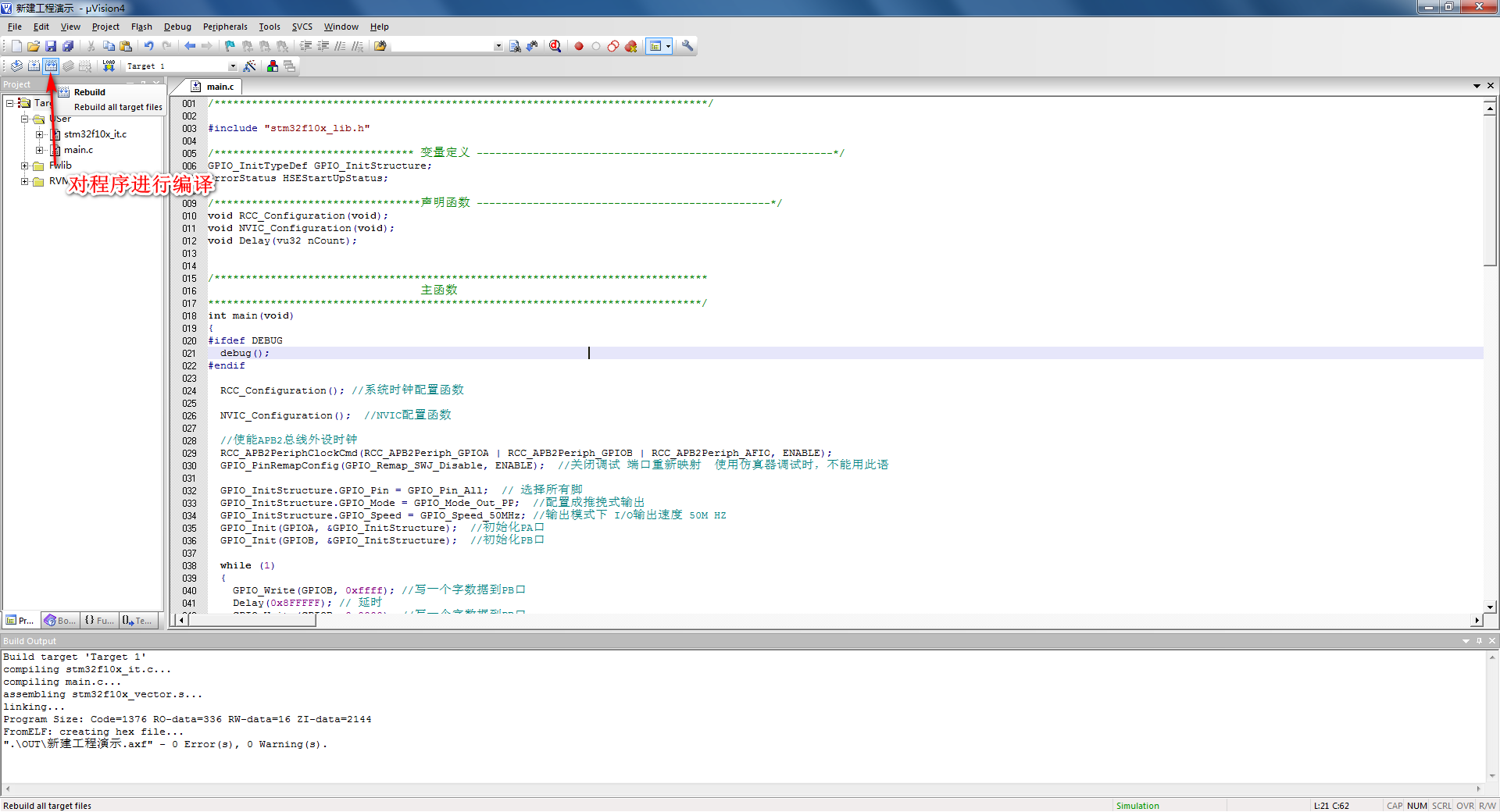Navigate backwards with blue left arrow

(x=189, y=46)
